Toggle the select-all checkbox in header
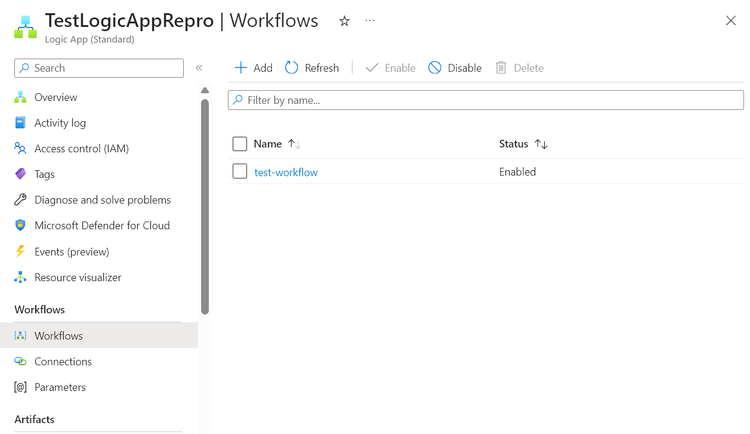The image size is (750, 434). 240,144
